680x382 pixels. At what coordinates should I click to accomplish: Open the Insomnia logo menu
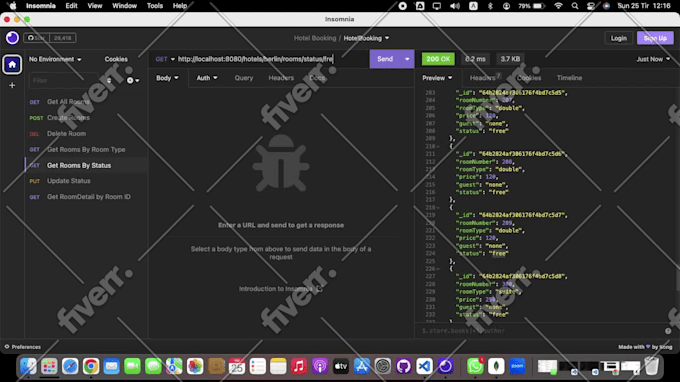coord(12,38)
